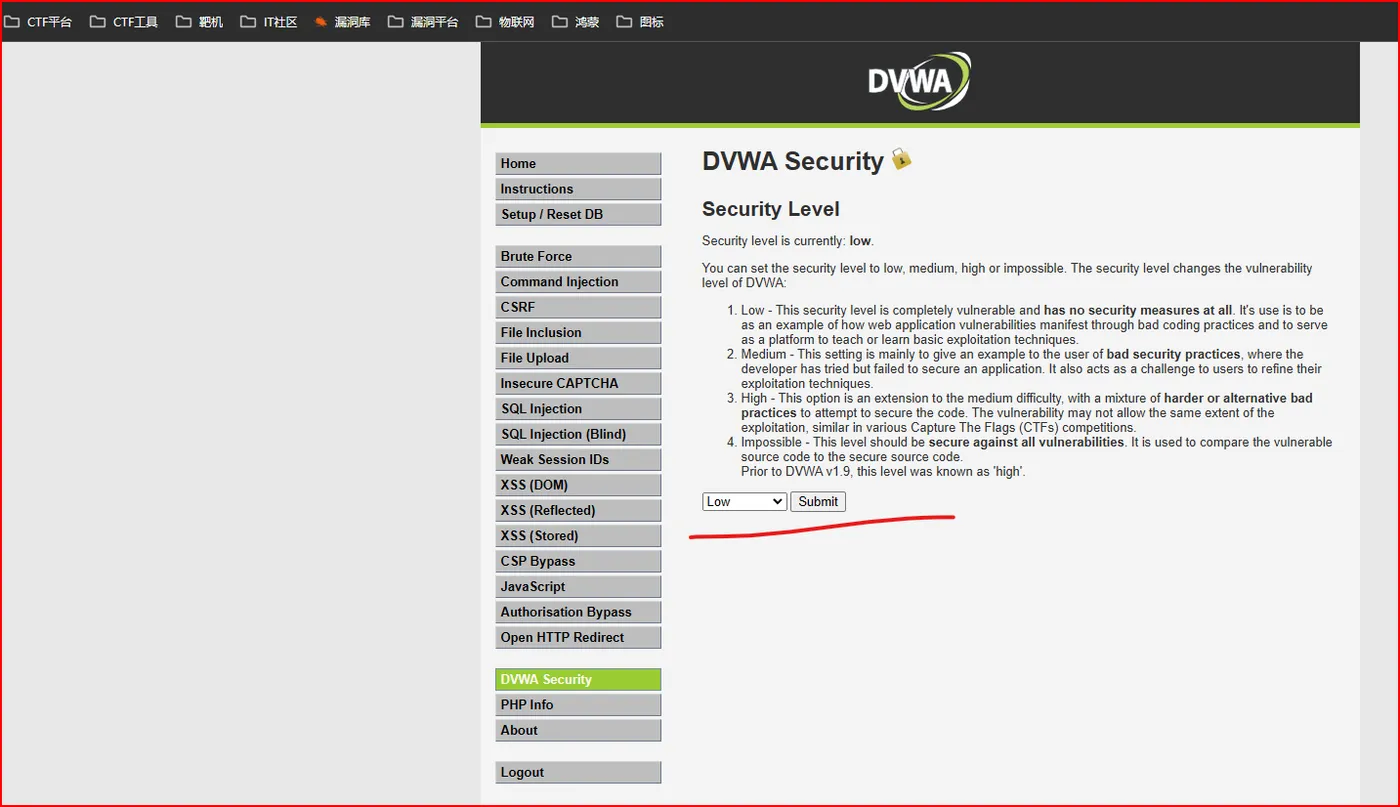Open the 靶机 bookmark folder

coord(199,22)
